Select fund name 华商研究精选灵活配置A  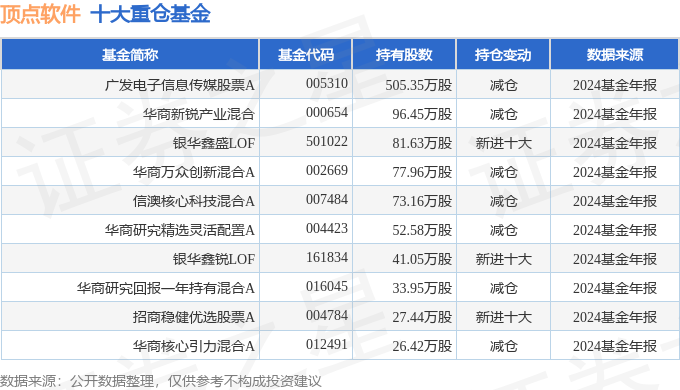(180, 230)
